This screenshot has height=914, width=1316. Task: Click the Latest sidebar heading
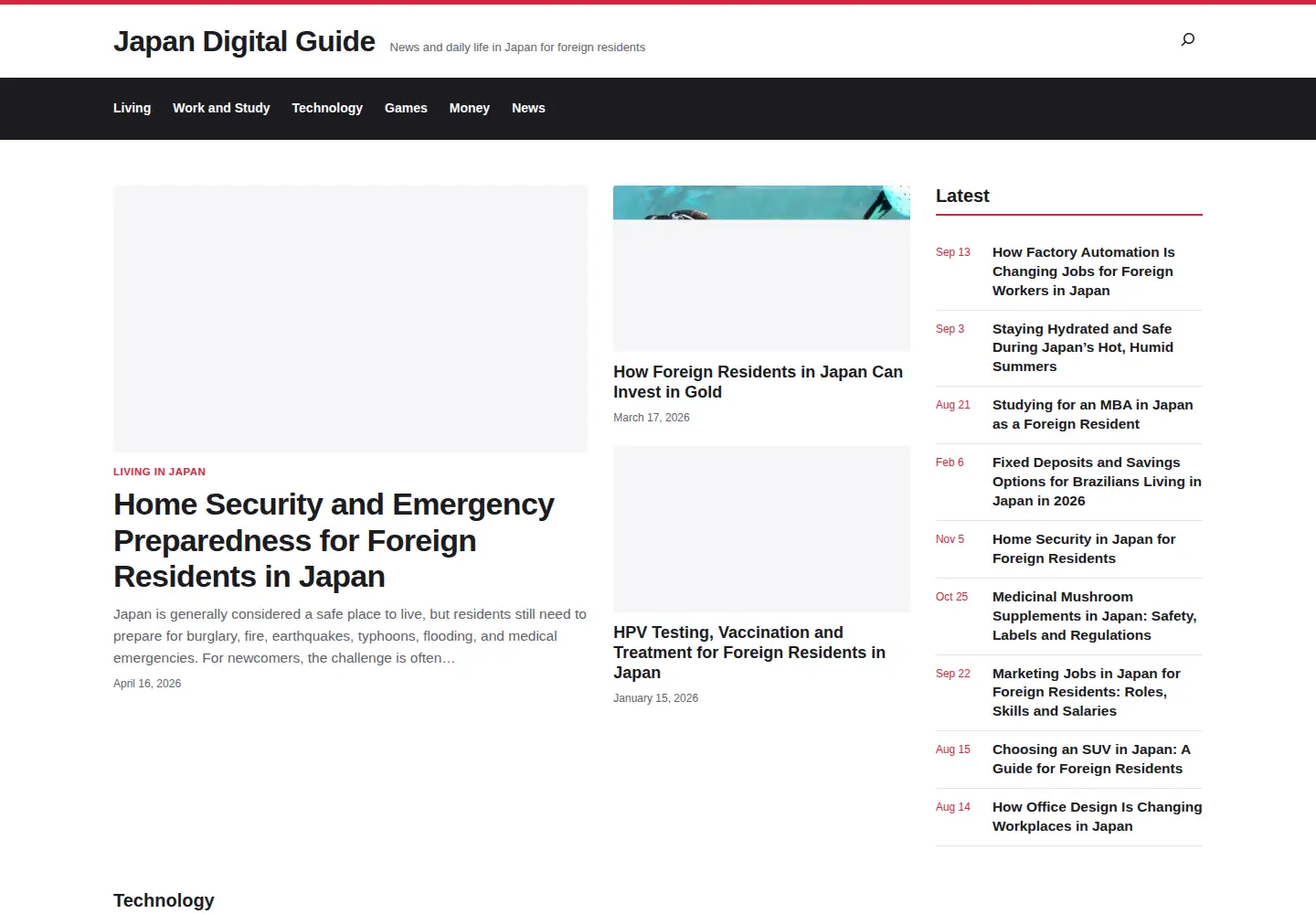click(962, 196)
